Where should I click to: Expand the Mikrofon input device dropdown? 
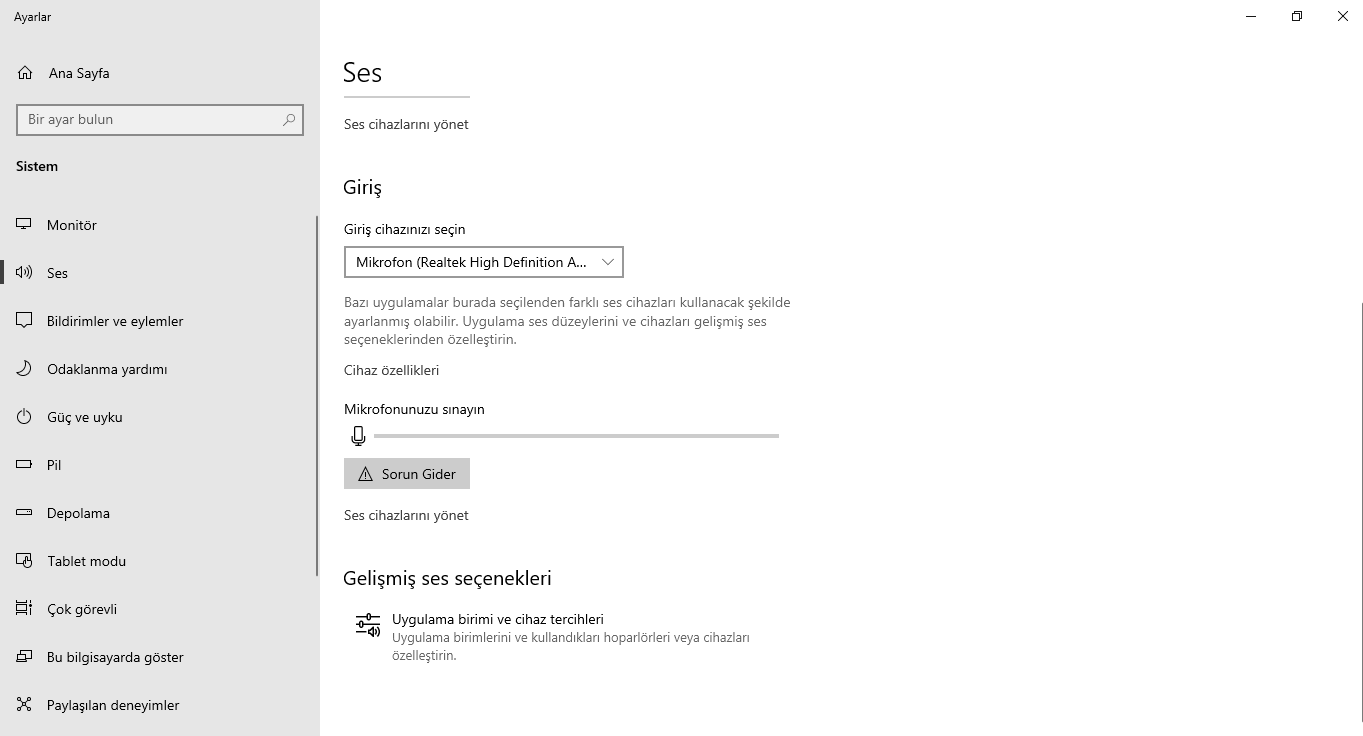pyautogui.click(x=484, y=262)
